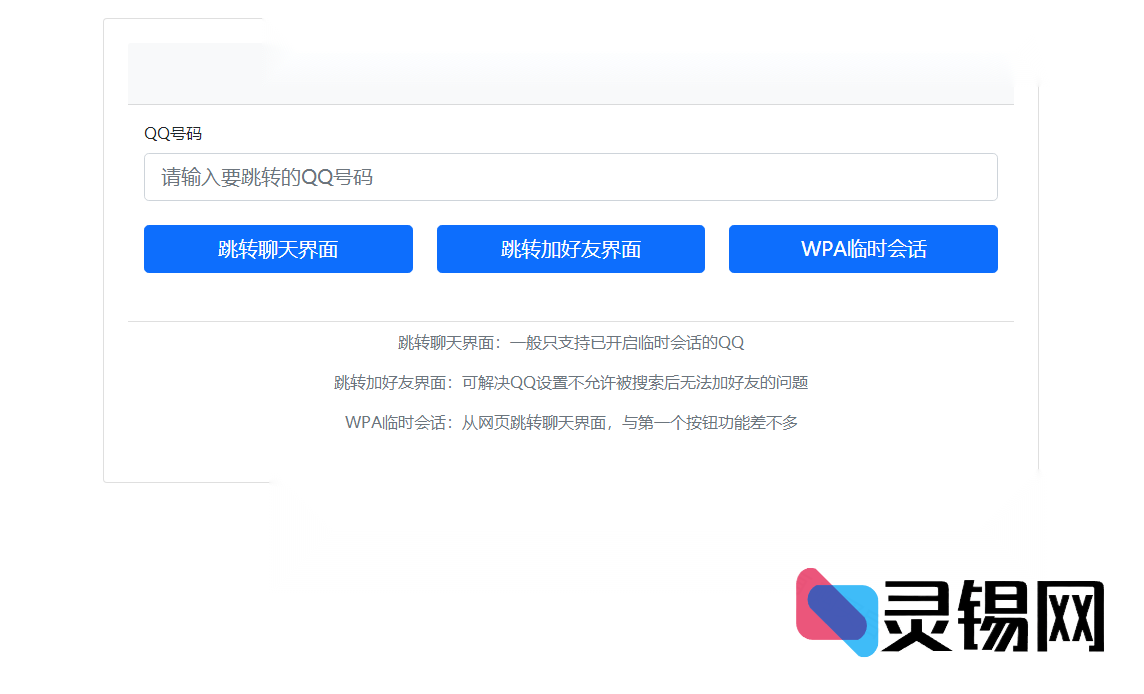Screen dimensions: 1144x694
Task: Select the 跳转加好友界面 explanation line
Action: coord(571,382)
